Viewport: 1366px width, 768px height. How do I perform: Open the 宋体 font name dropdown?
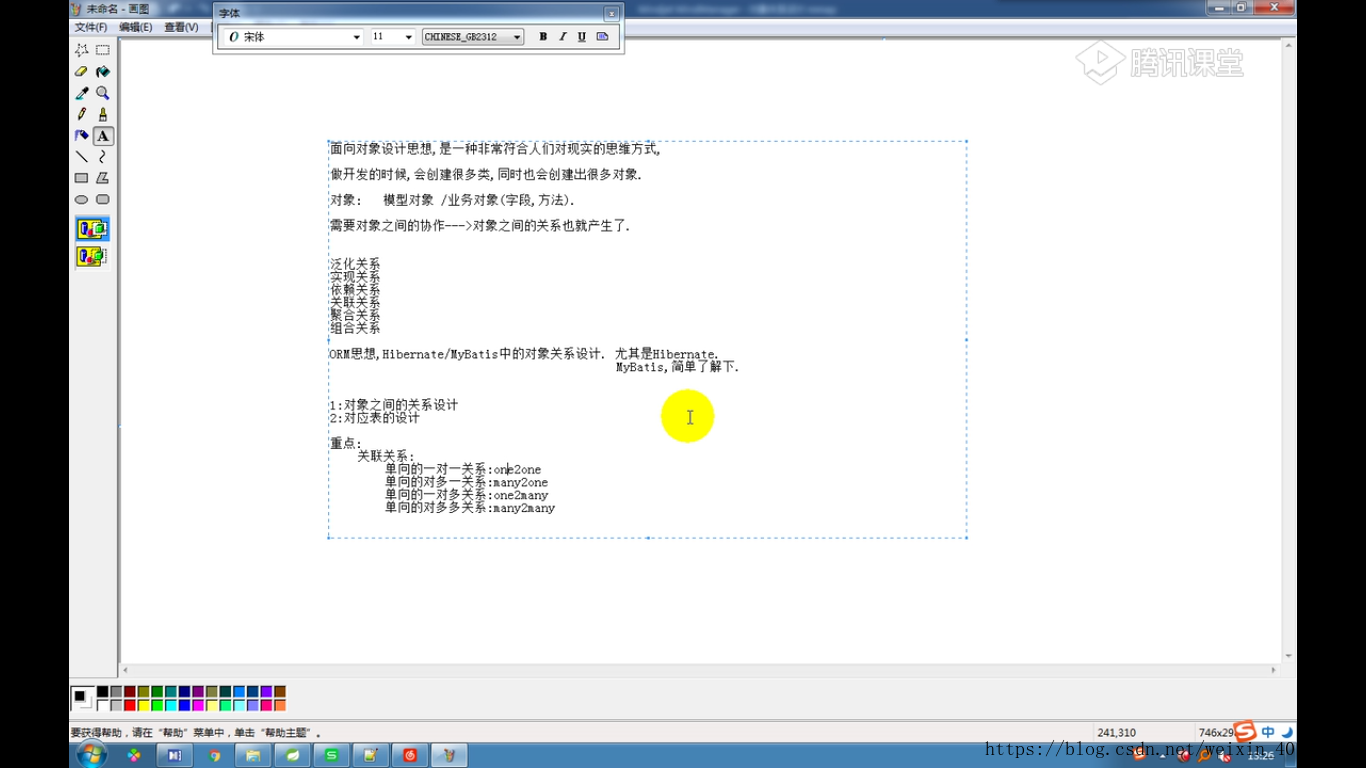(356, 37)
